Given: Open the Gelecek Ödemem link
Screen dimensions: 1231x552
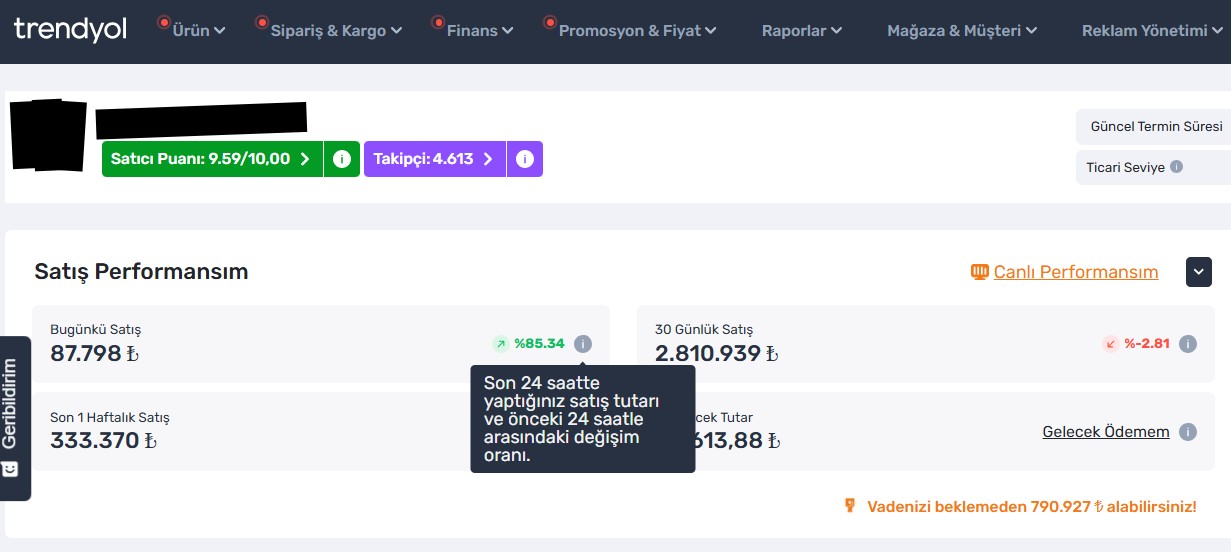Looking at the screenshot, I should [x=1106, y=432].
